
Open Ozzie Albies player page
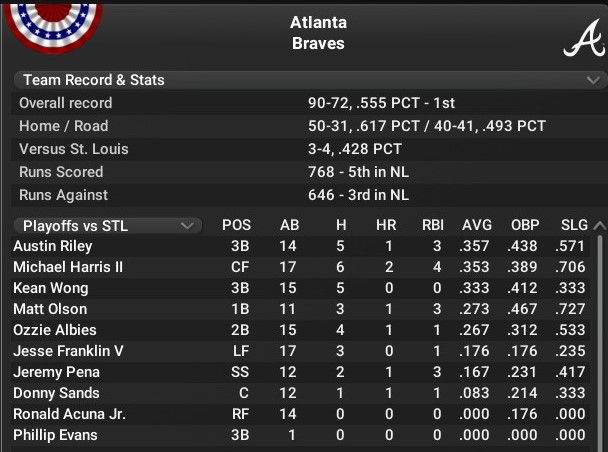55,330
